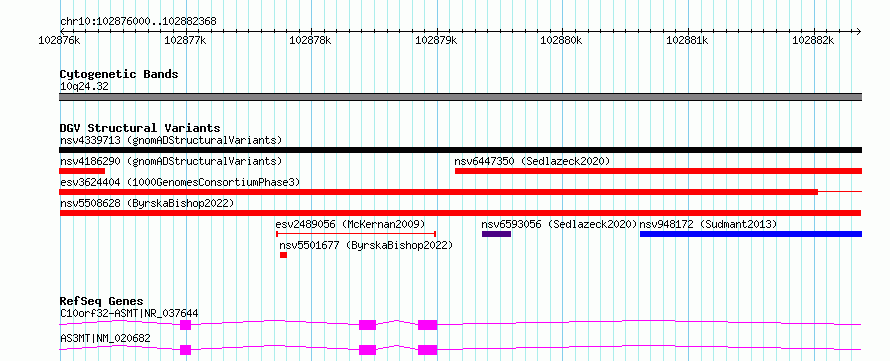This screenshot has height=361, width=890.
Task: Click the 102878k ruler tick label
Action: click(310, 41)
